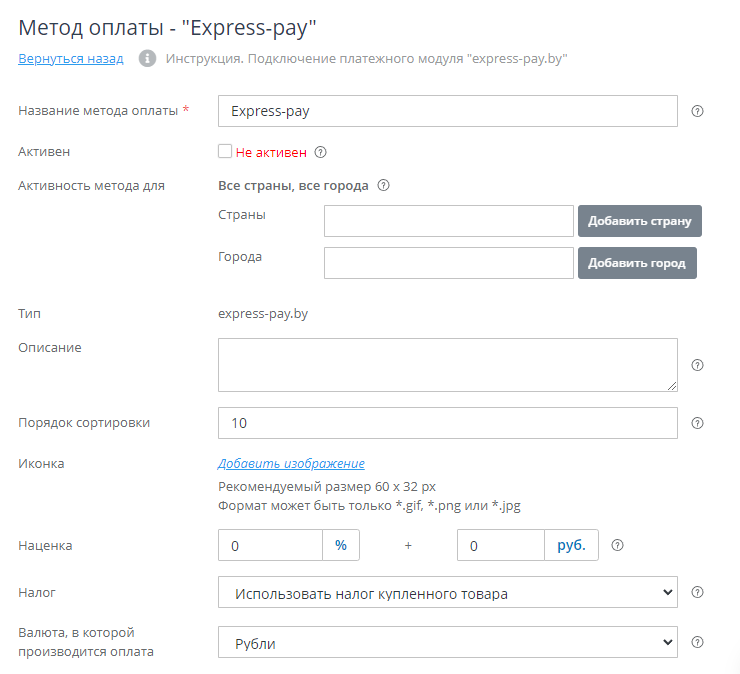Viewport: 740px width, 674px height.
Task: Click help icon next to Наценка руб. field
Action: pyautogui.click(x=618, y=546)
